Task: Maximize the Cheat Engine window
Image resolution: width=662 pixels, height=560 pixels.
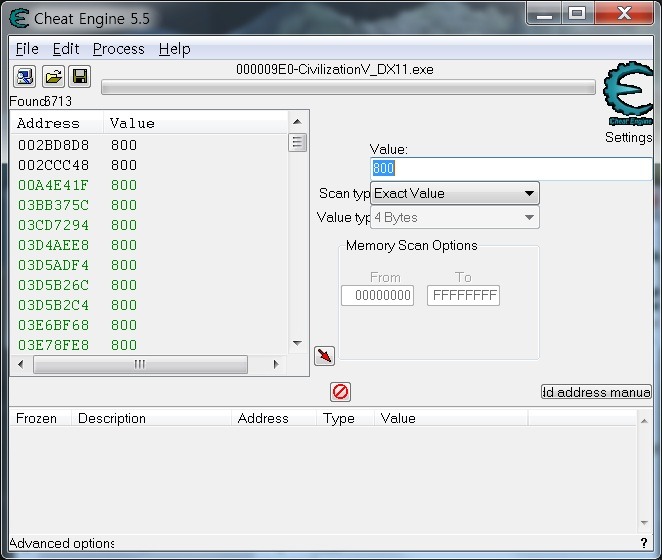Action: coord(577,14)
